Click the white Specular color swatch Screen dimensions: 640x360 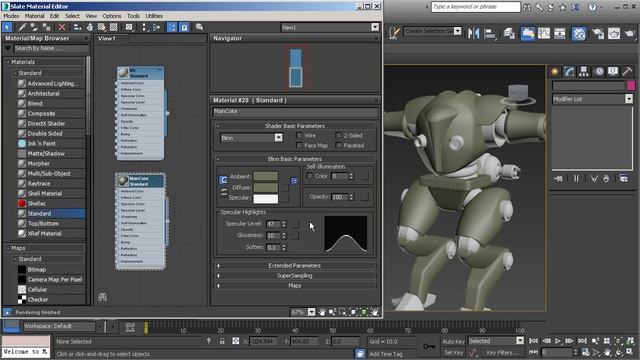(266, 198)
